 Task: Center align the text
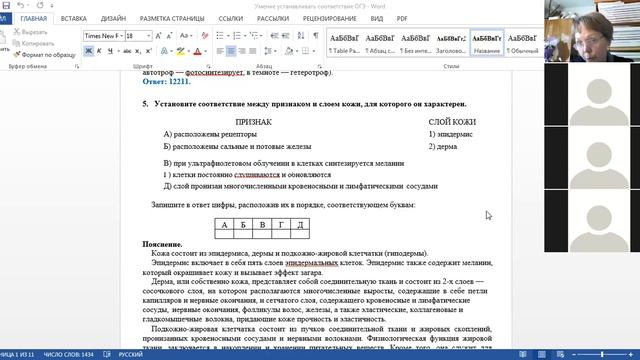(x=231, y=51)
